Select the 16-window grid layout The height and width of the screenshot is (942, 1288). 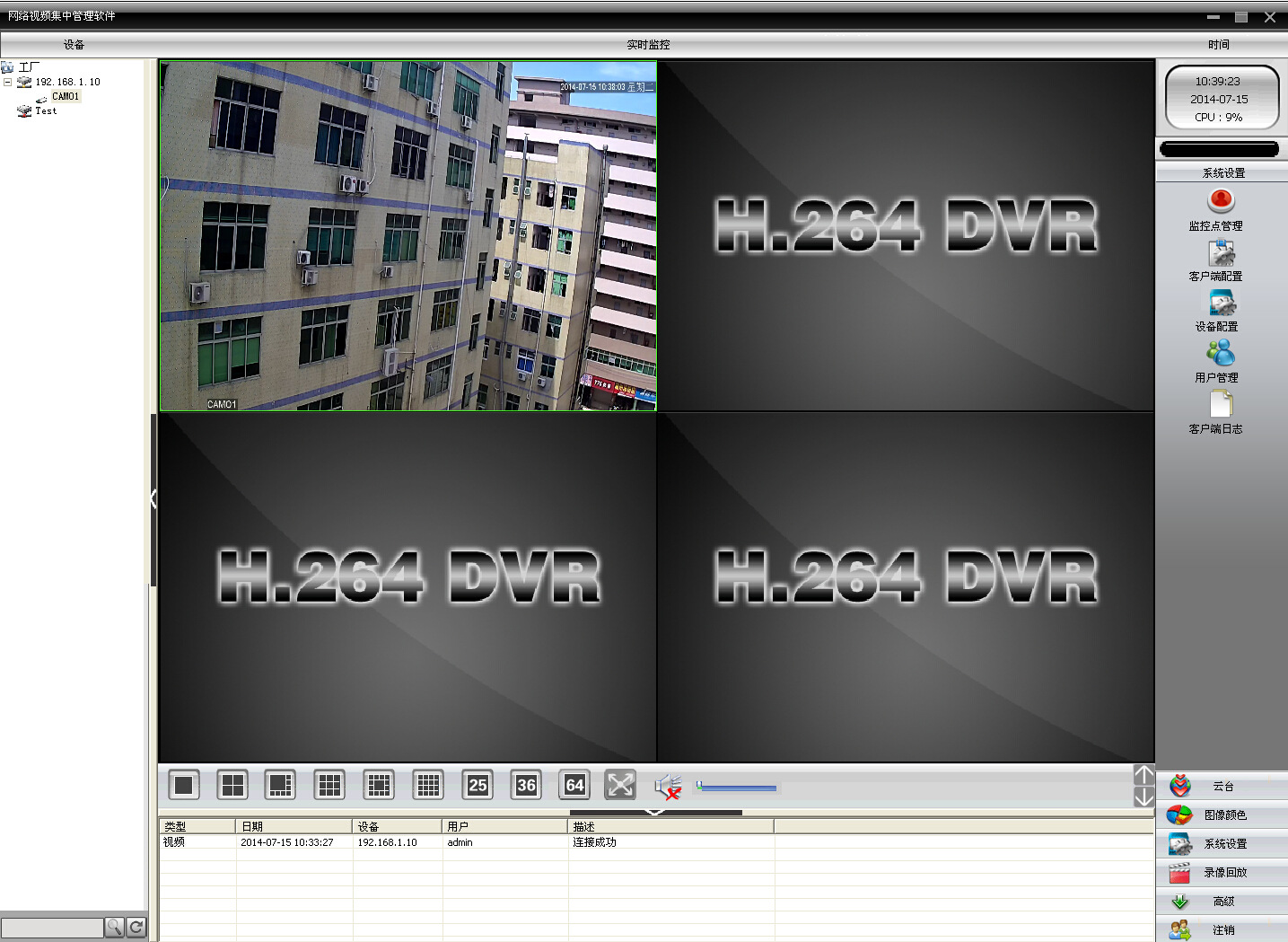(x=428, y=786)
